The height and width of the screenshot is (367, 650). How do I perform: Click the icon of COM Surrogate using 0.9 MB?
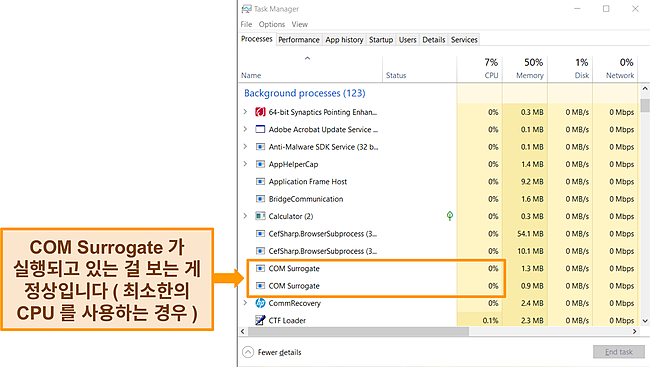pos(260,286)
